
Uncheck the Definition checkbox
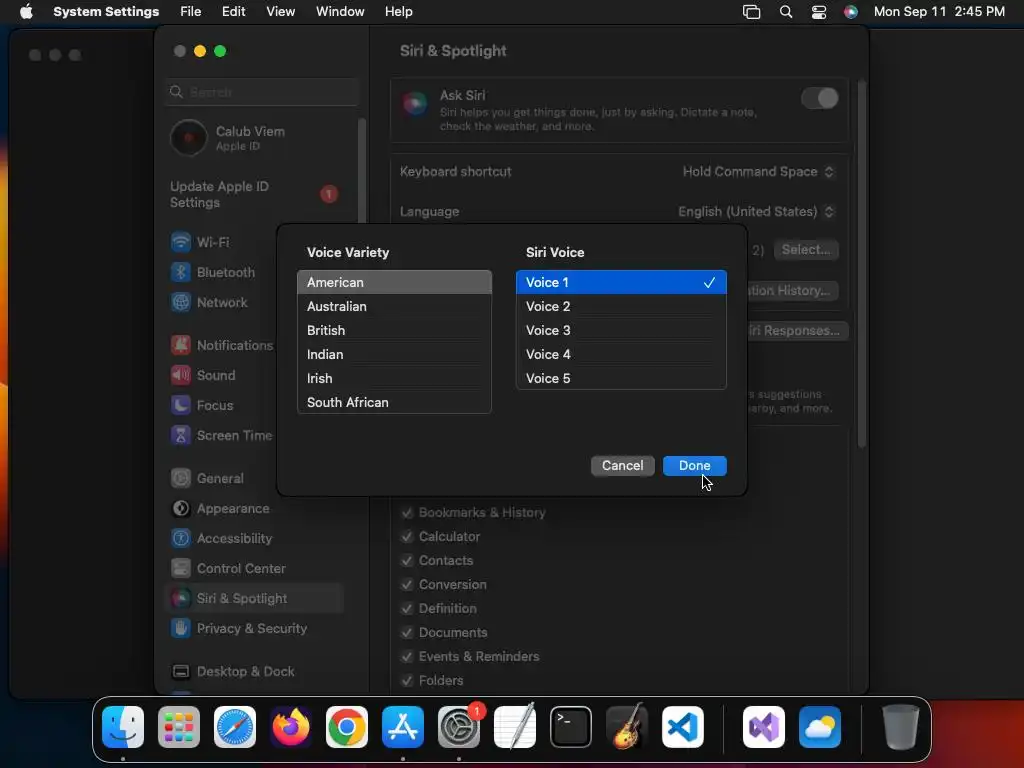[407, 609]
